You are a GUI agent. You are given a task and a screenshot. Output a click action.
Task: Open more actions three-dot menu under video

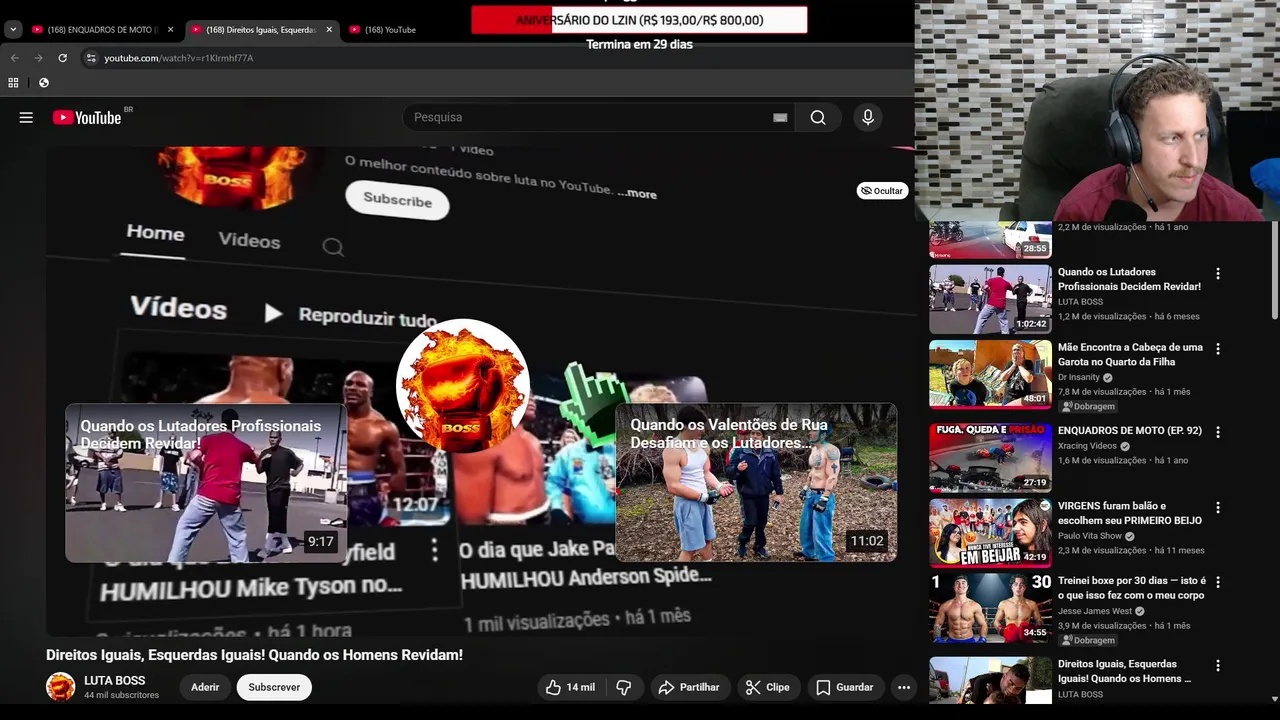click(904, 687)
